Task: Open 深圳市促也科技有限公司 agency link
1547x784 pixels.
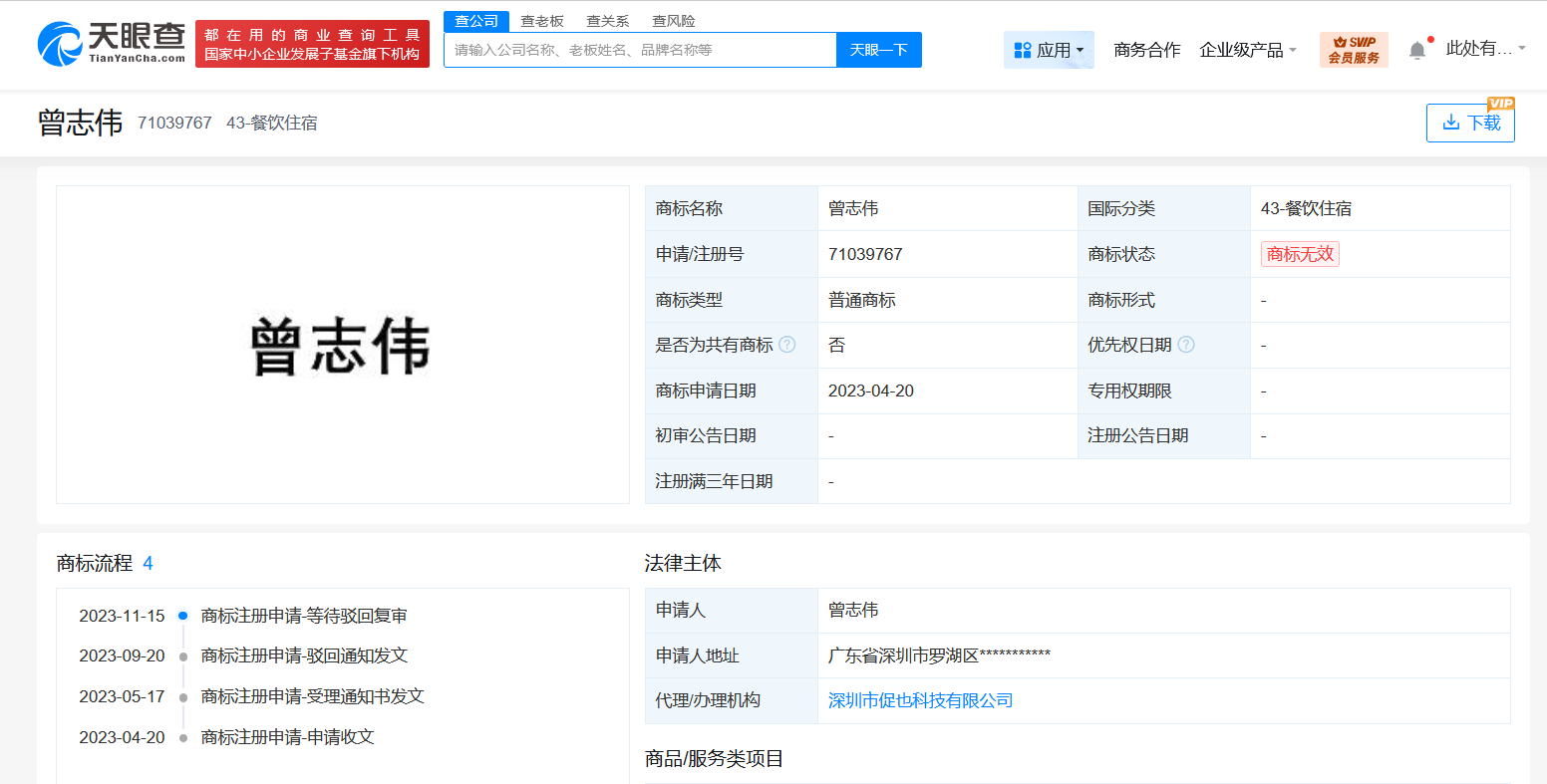Action: [x=920, y=700]
